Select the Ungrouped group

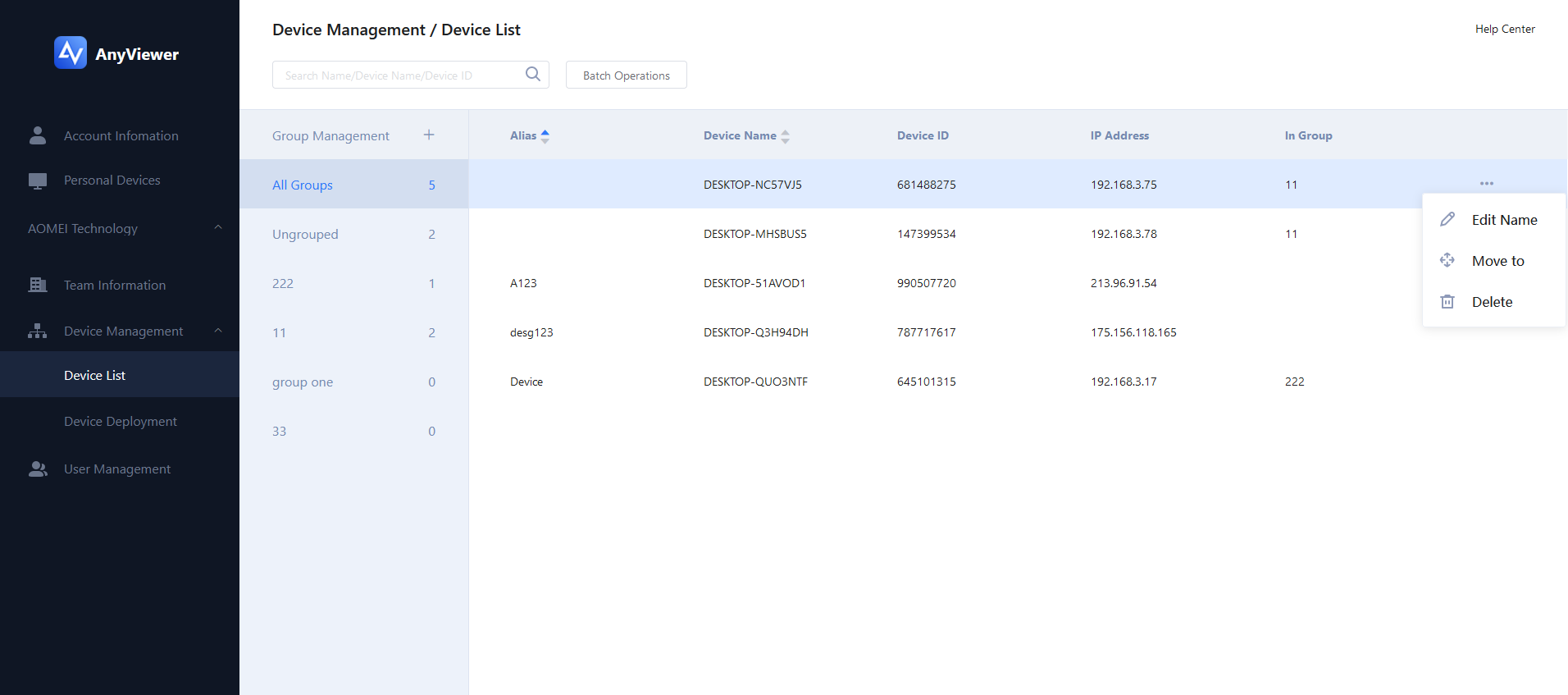coord(305,235)
